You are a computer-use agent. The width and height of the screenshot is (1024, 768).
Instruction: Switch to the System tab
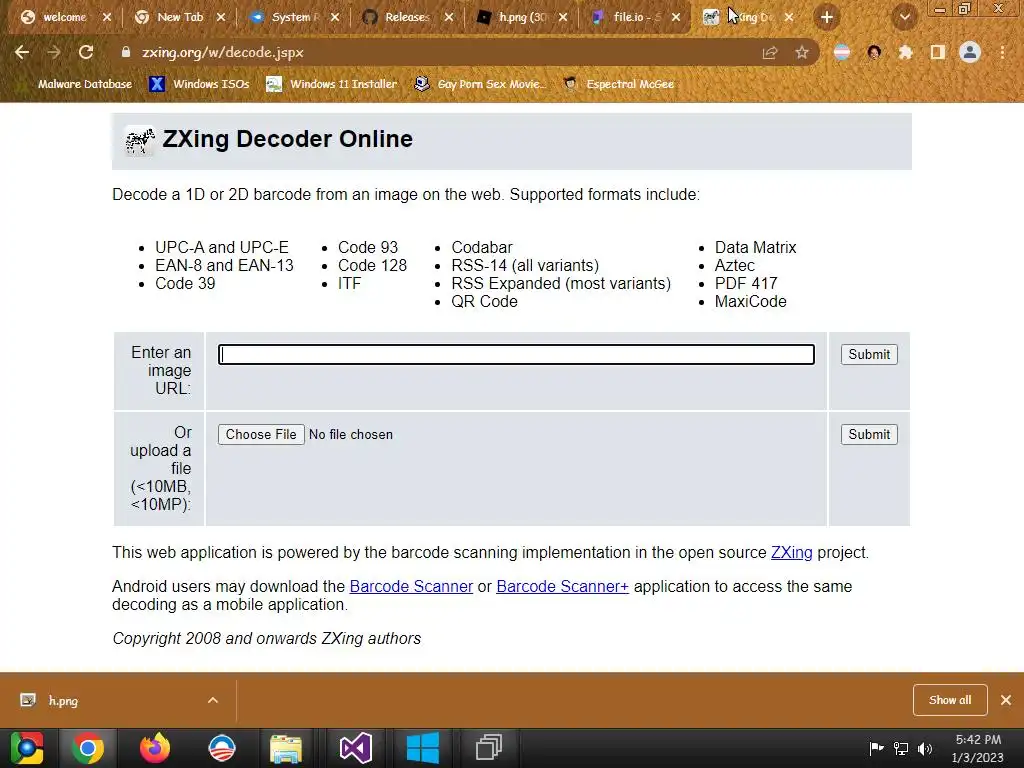[285, 18]
